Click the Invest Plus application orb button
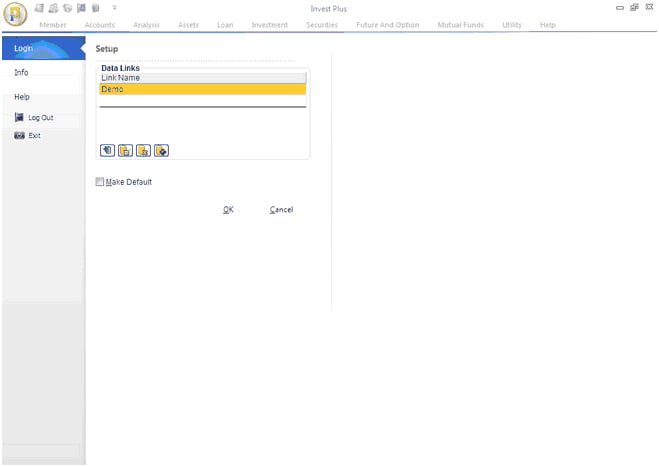Image resolution: width=659 pixels, height=467 pixels. point(15,16)
